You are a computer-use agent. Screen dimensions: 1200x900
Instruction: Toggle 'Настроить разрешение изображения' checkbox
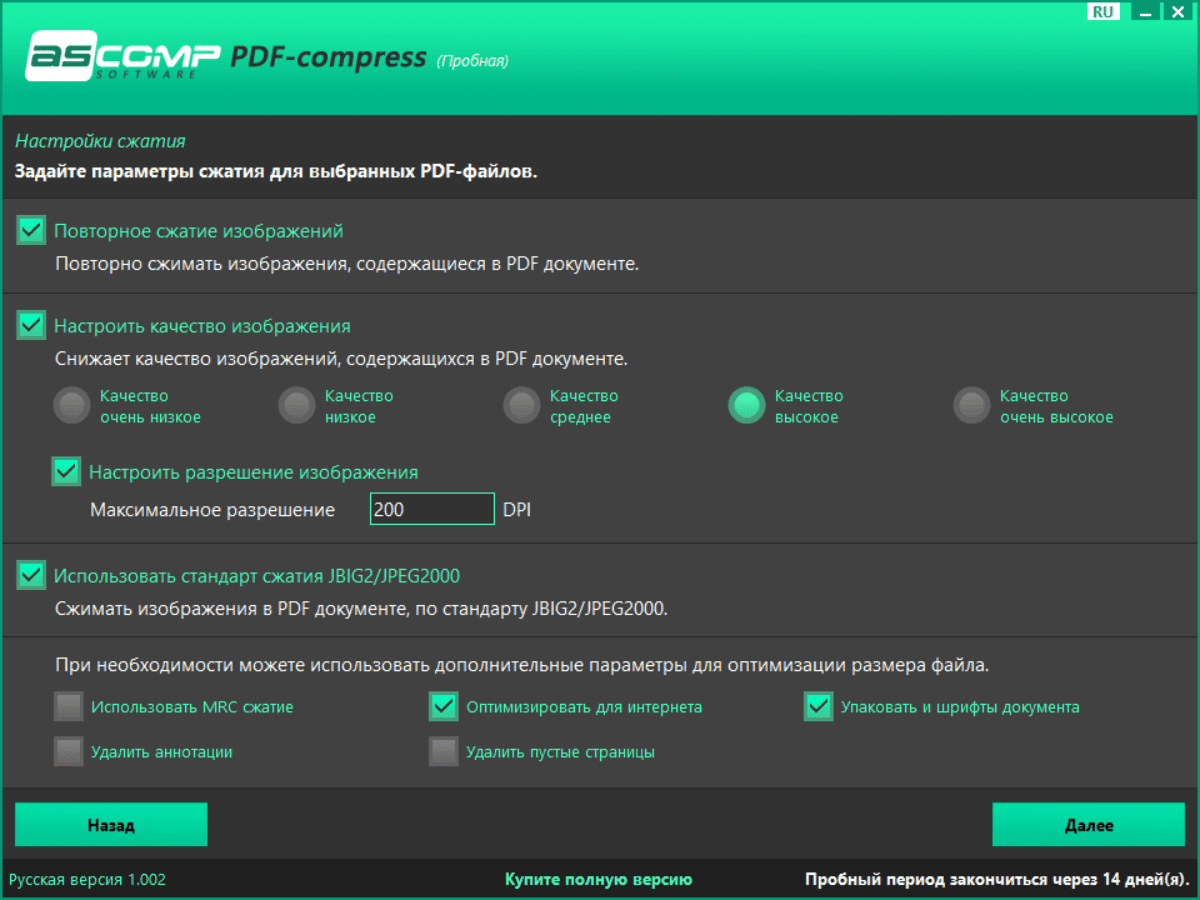[67, 471]
